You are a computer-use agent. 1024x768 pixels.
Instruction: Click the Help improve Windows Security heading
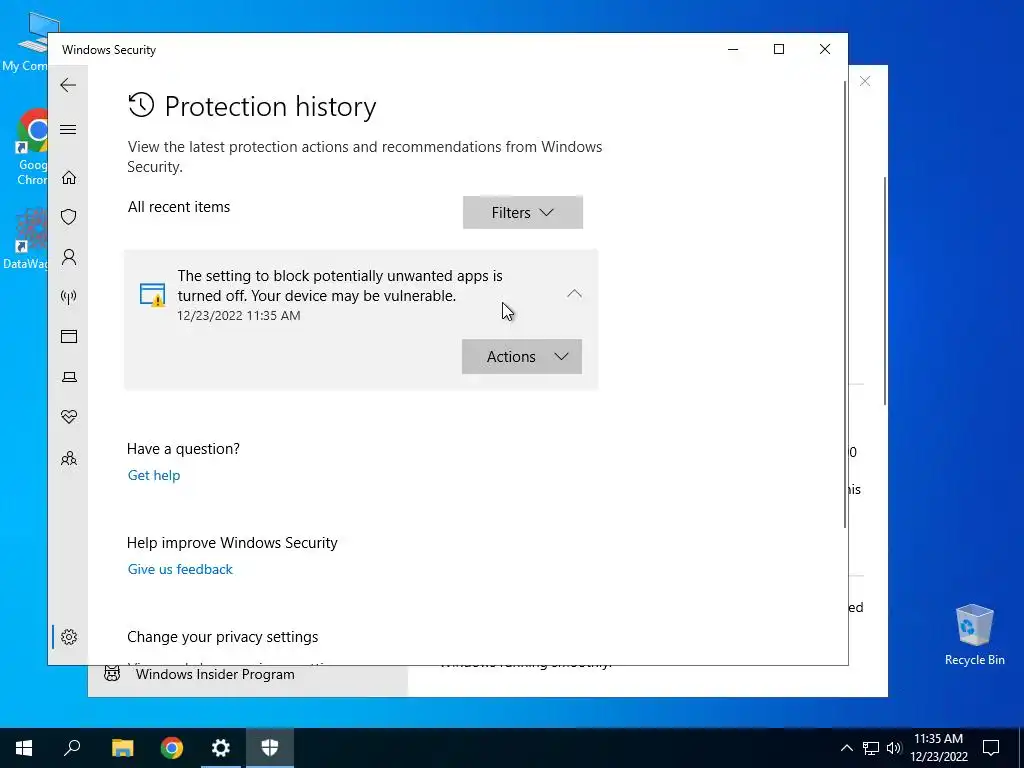[232, 543]
